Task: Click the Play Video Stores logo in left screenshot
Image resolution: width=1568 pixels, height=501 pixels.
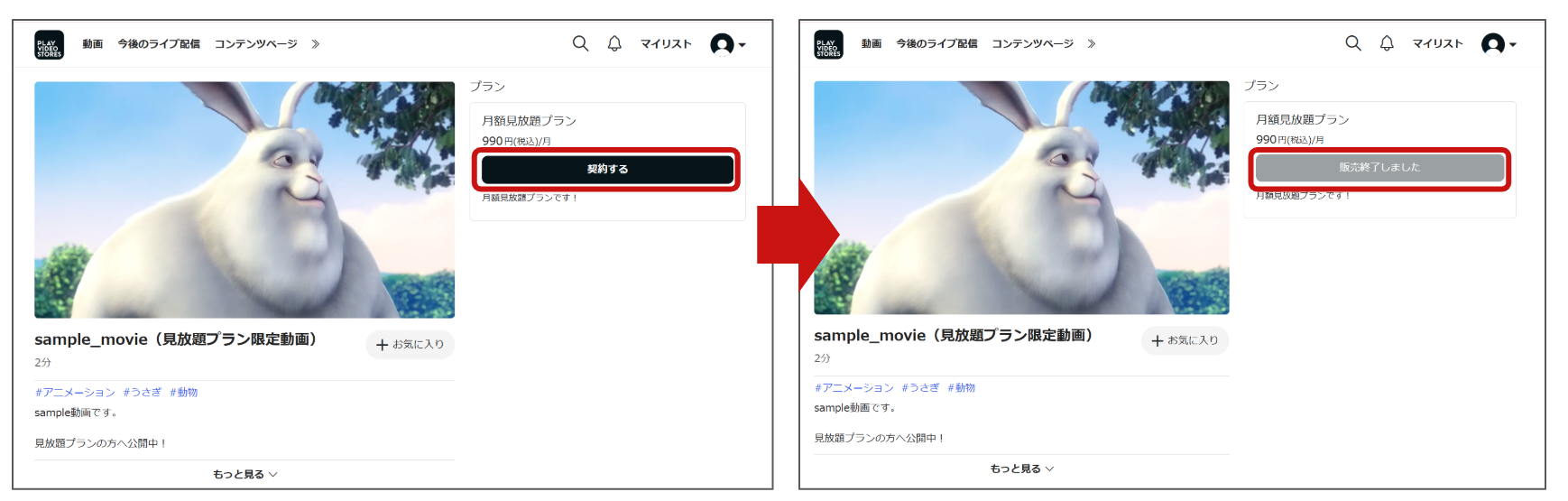Action: (50, 44)
